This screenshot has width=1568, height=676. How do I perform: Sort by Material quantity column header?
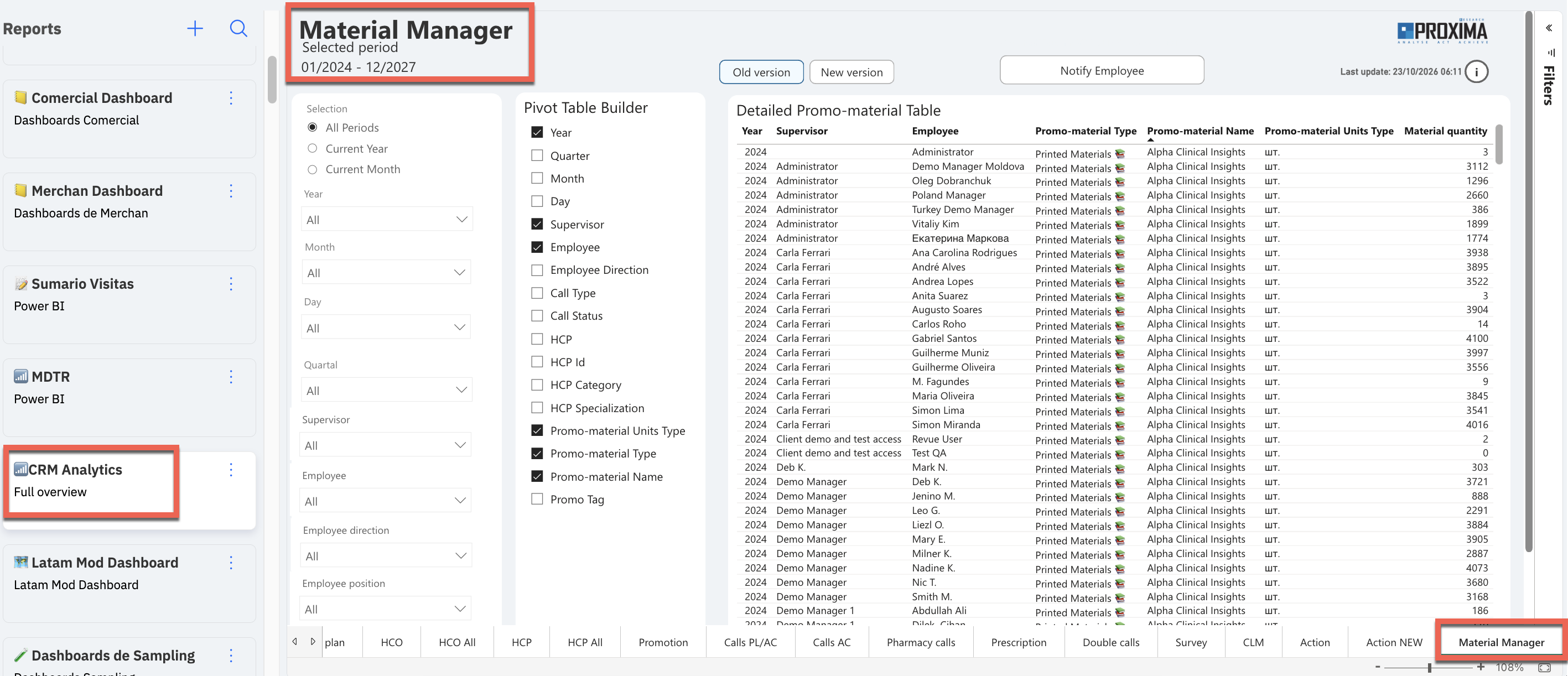pos(1445,131)
